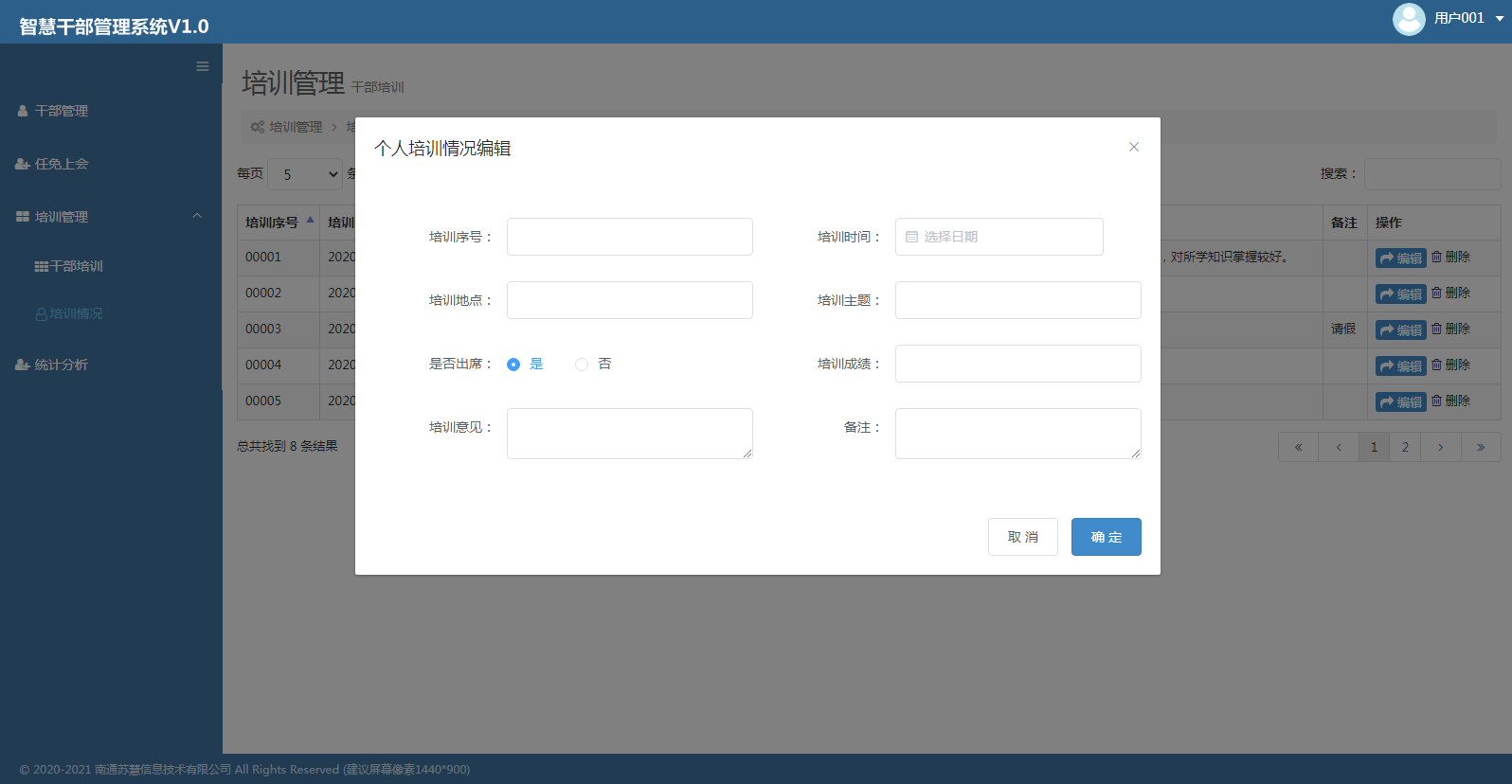Go to first page using double-left arrow

tap(1298, 447)
